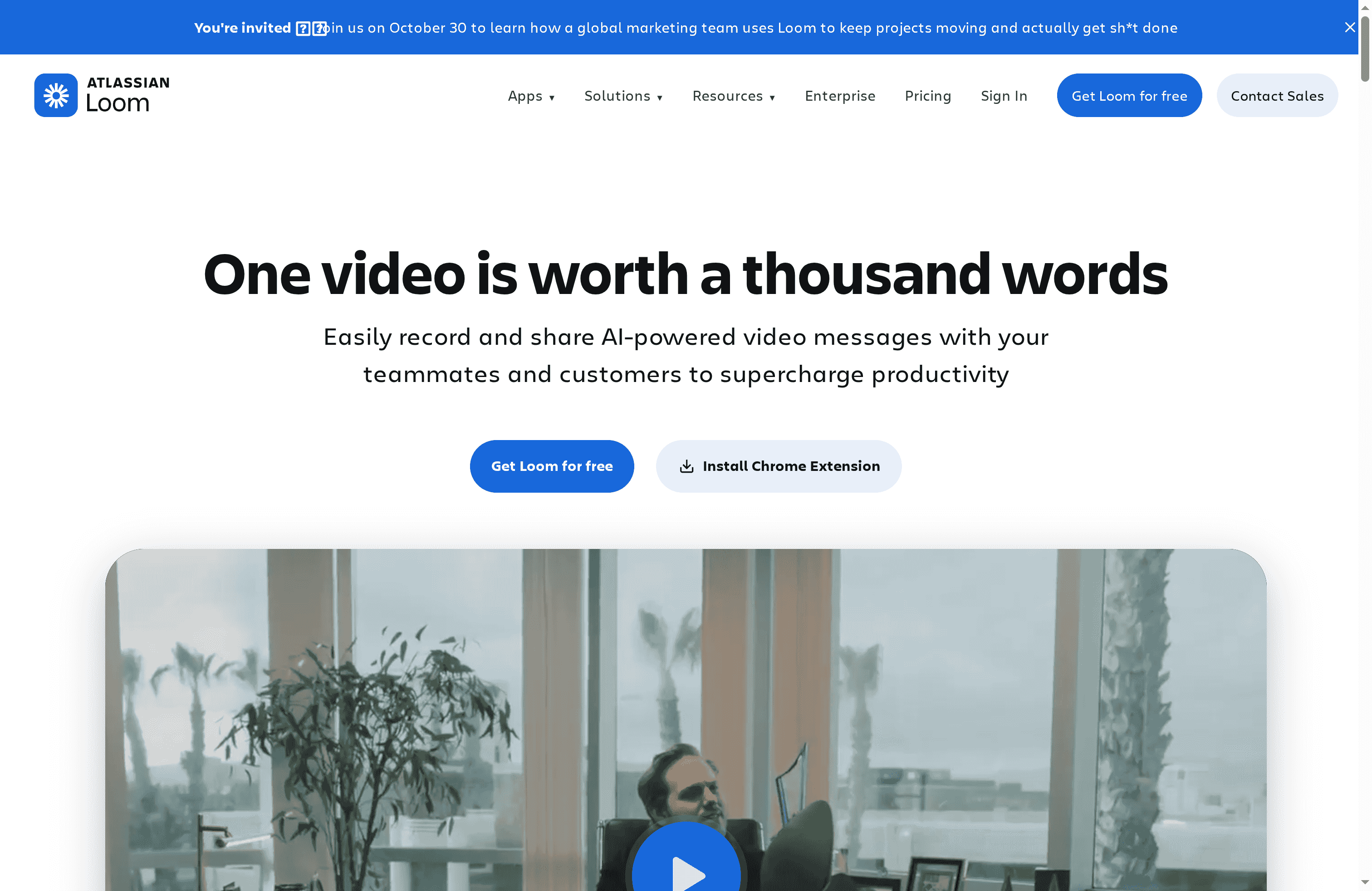Click the Contact Sales button
This screenshot has width=1372, height=891.
(x=1277, y=95)
